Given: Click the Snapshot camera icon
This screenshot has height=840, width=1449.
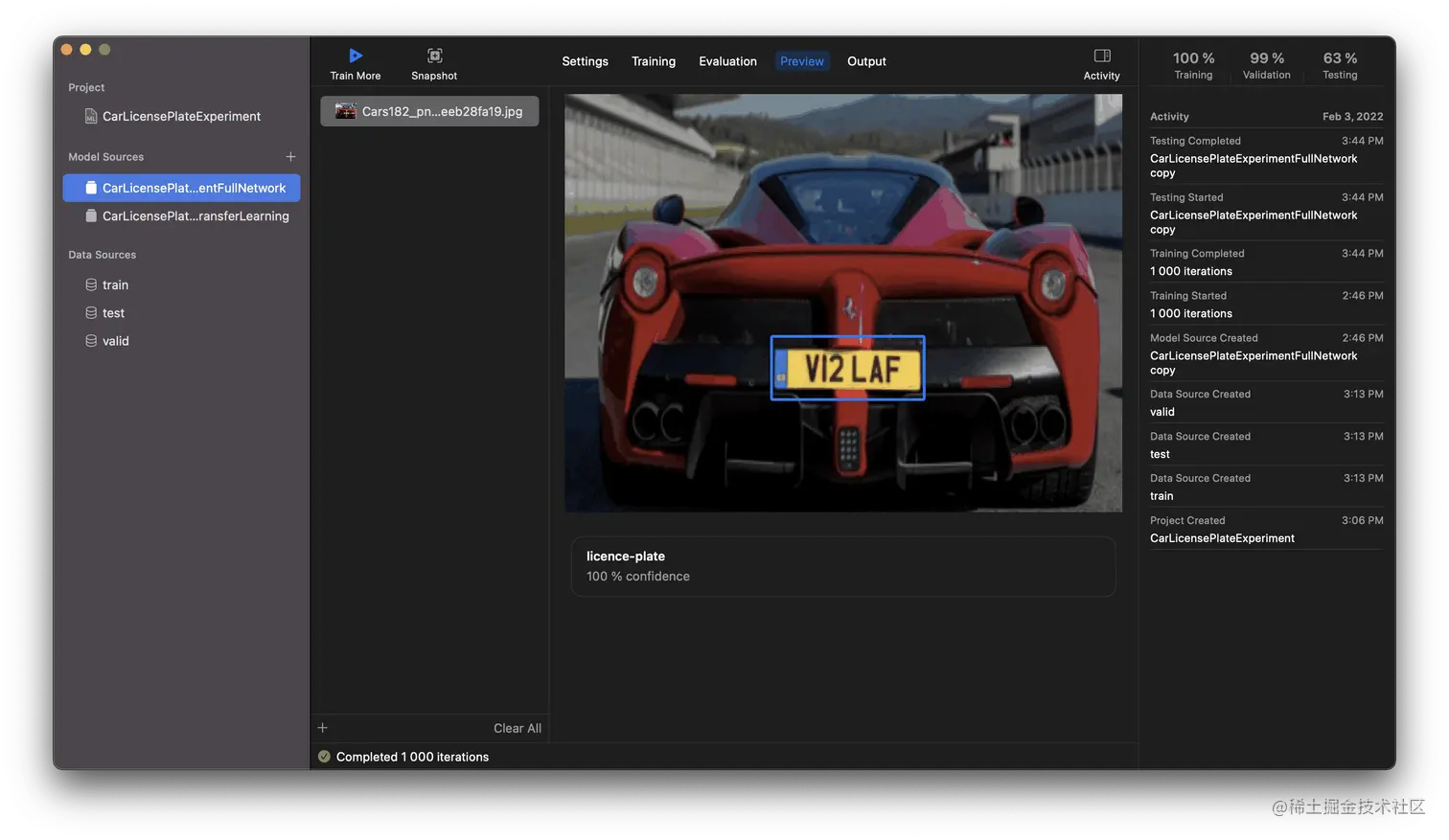Looking at the screenshot, I should click(x=433, y=56).
